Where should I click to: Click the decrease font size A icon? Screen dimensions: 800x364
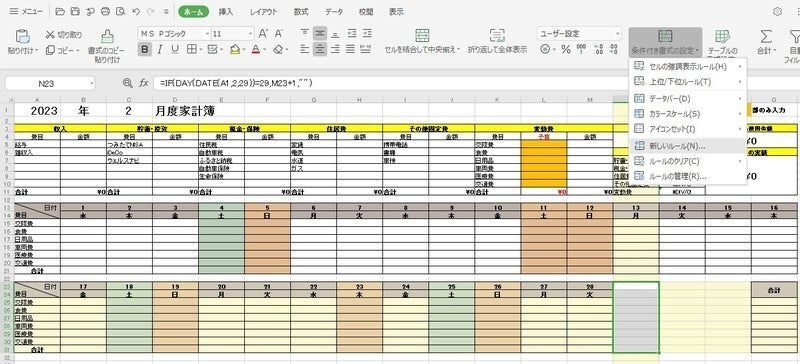(x=279, y=34)
